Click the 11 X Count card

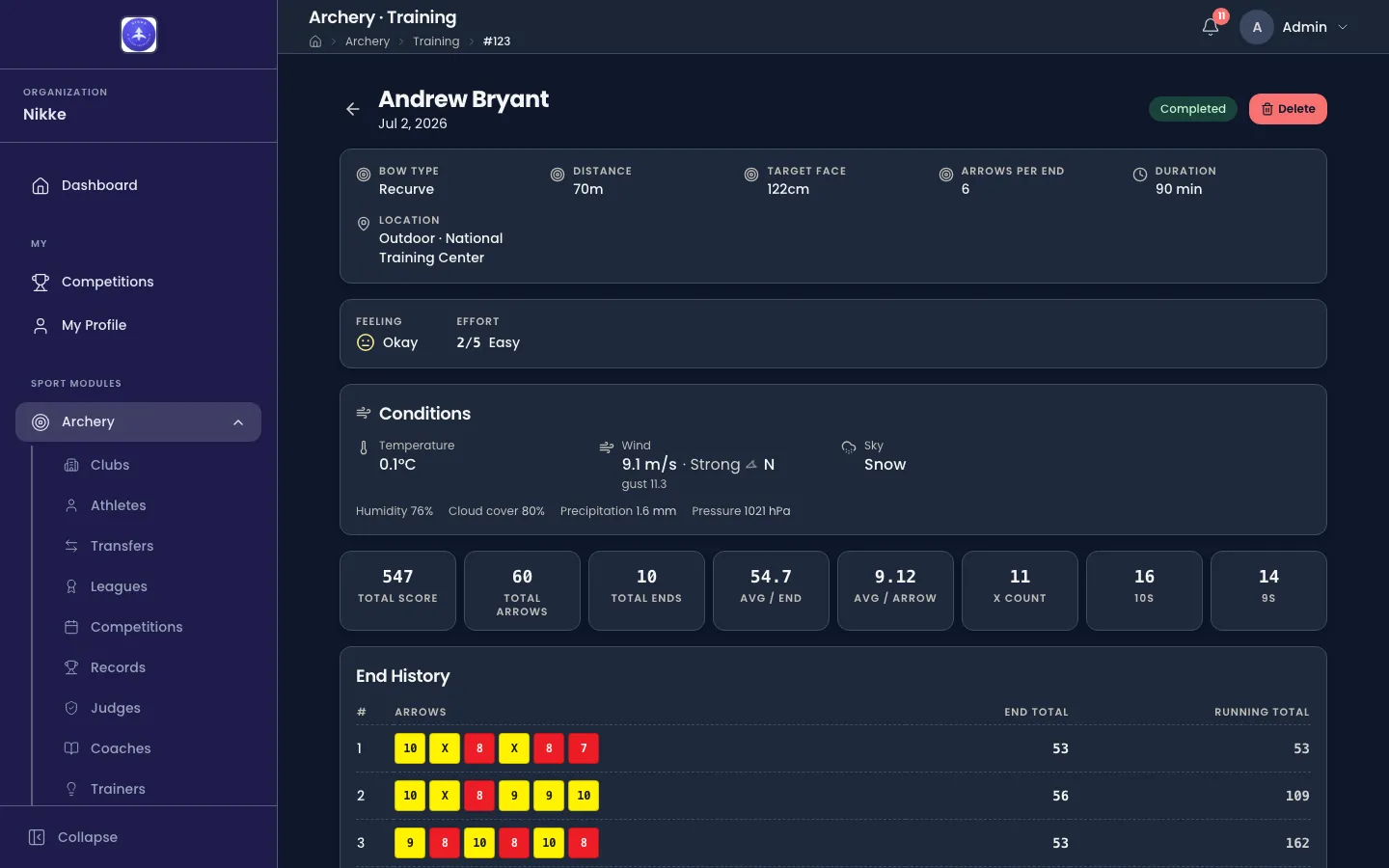1020,590
